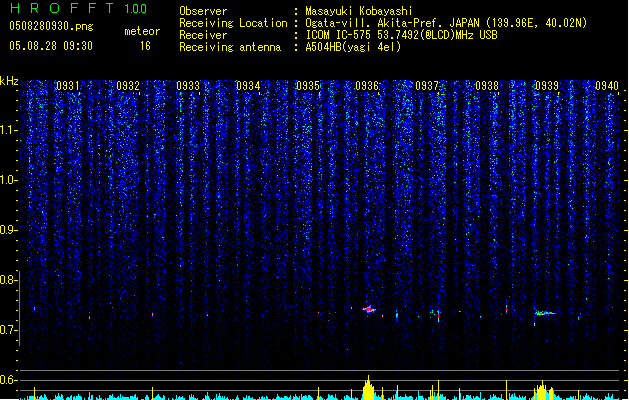Click the kHz axis unit label
The height and width of the screenshot is (400, 629).
(9, 81)
